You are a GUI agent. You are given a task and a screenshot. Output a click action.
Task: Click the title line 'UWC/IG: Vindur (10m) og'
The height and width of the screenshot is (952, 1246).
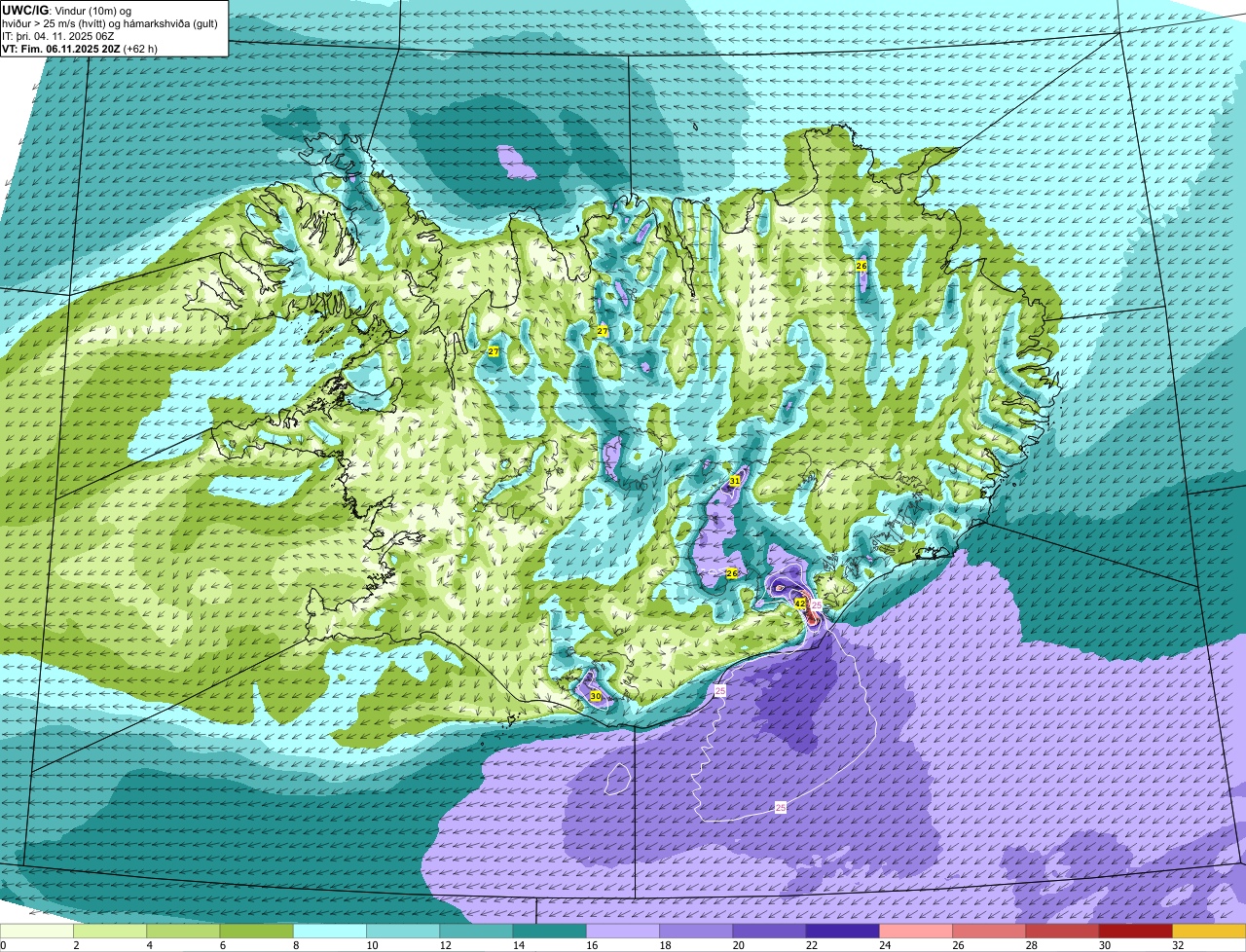(67, 9)
